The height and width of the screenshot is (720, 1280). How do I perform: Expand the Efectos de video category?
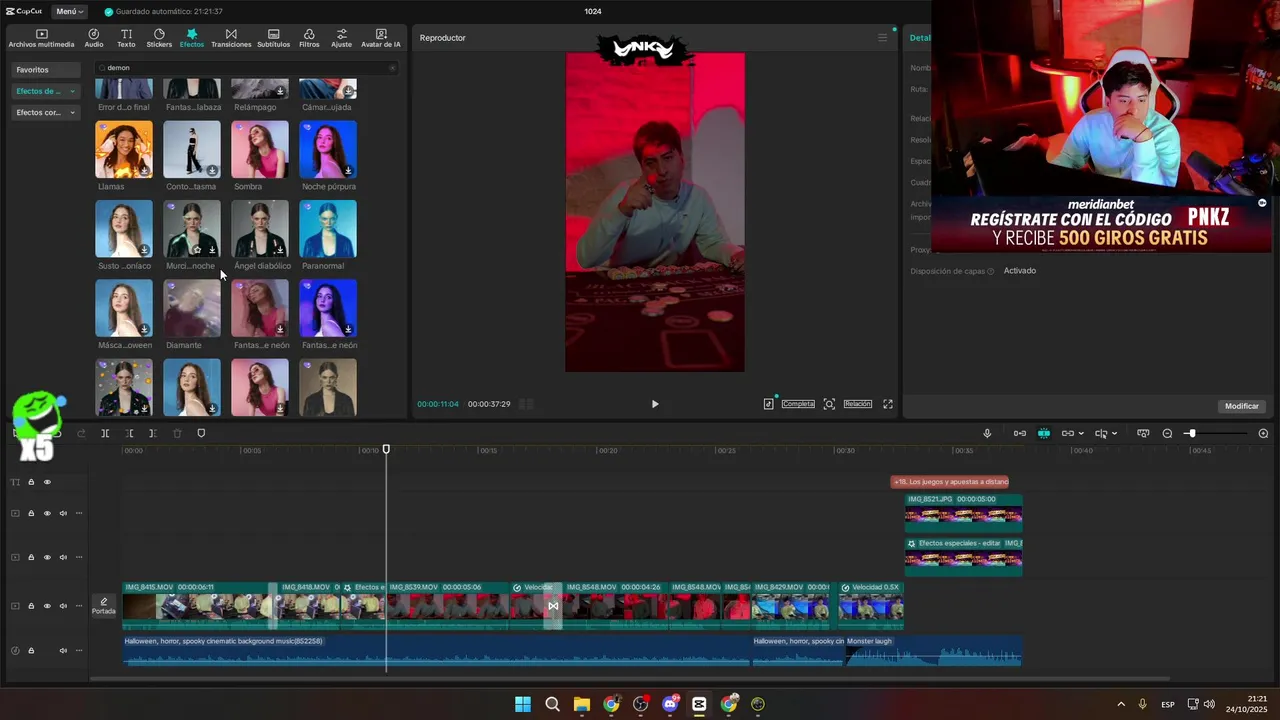pyautogui.click(x=45, y=91)
